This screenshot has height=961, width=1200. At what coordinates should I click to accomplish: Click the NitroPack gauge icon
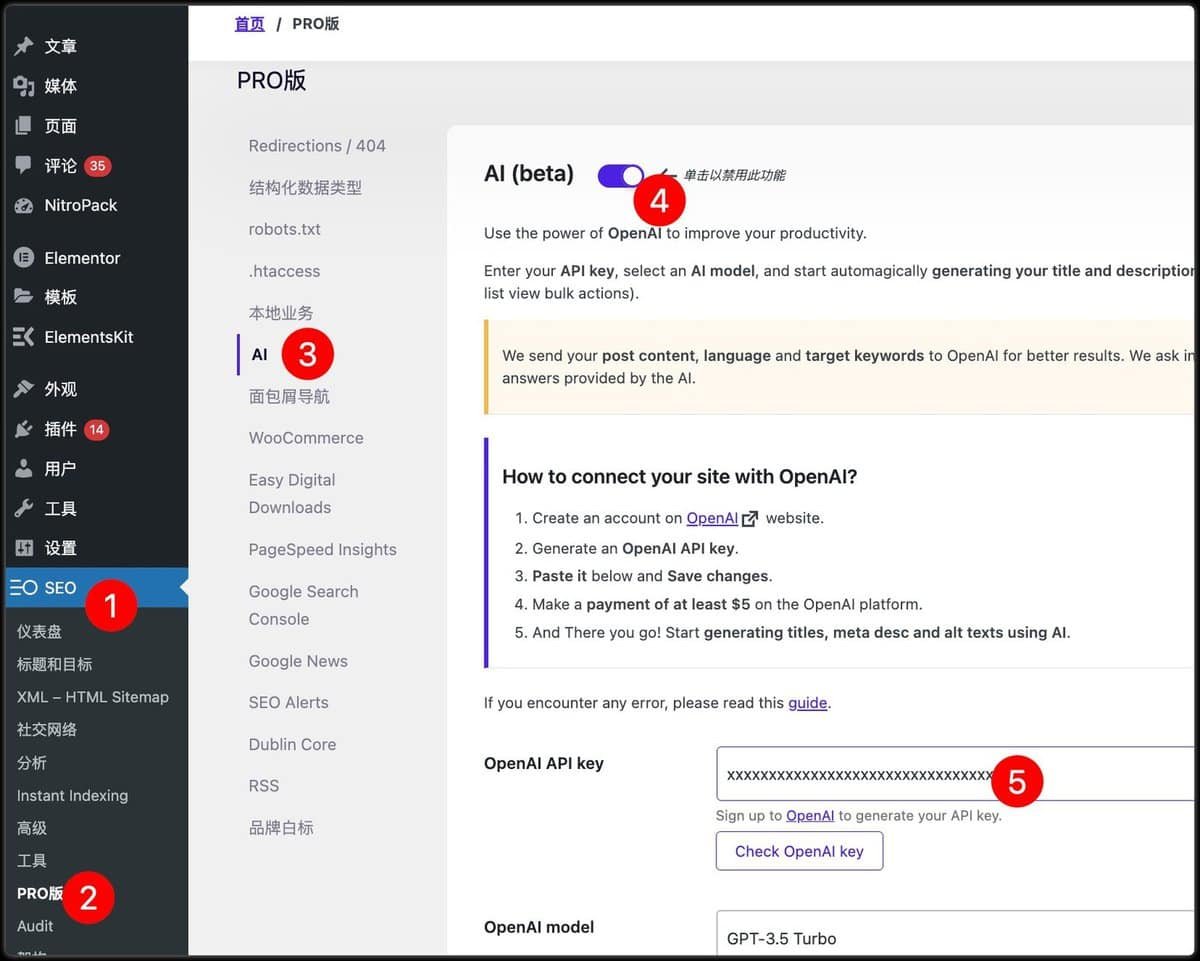[x=24, y=205]
